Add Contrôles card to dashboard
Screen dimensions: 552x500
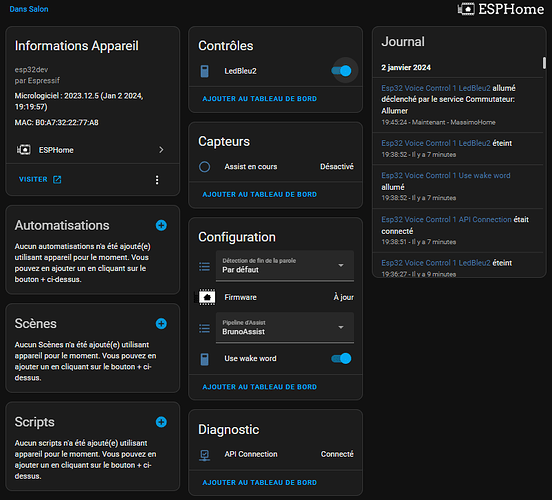(x=259, y=99)
